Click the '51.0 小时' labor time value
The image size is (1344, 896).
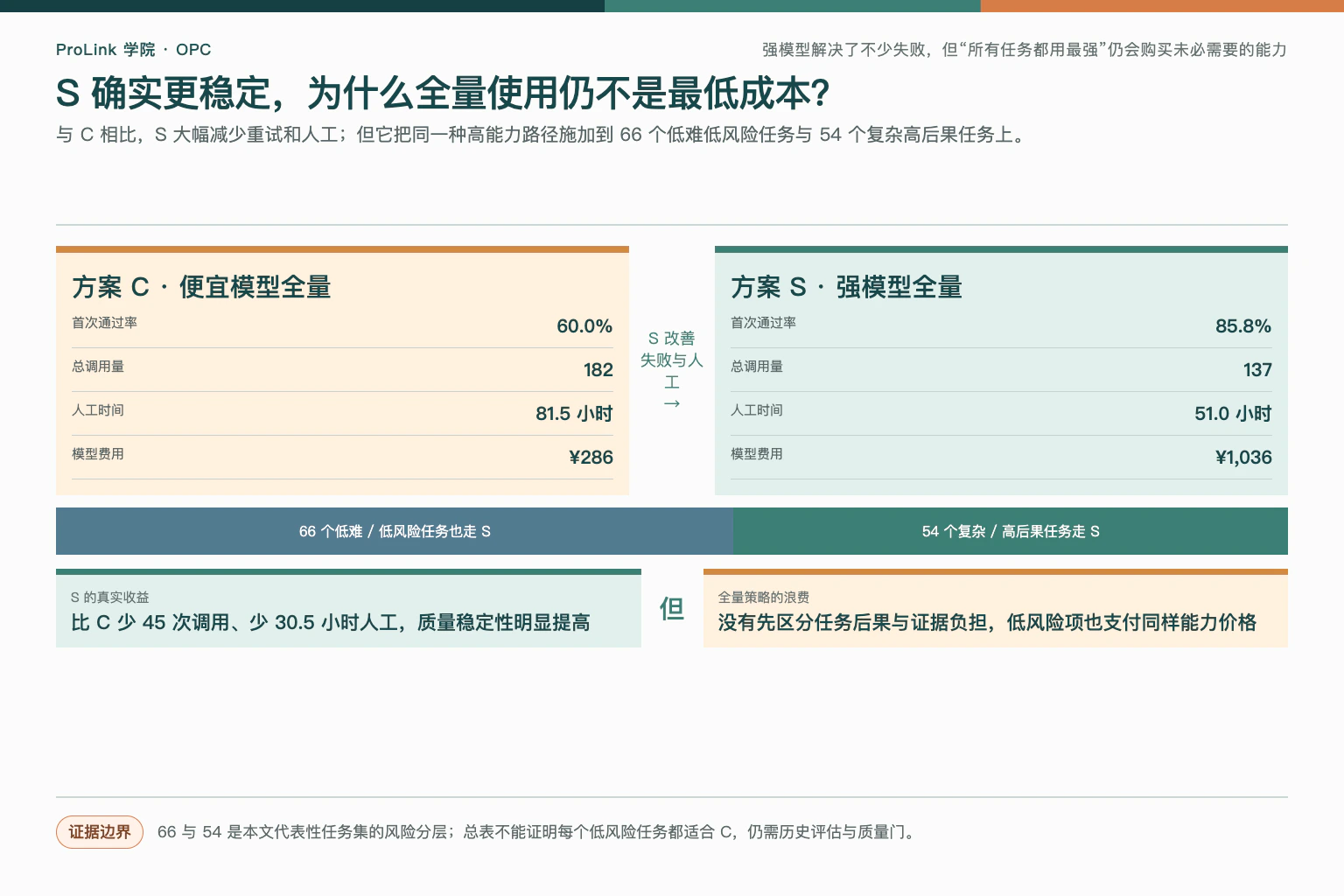[x=1233, y=414]
